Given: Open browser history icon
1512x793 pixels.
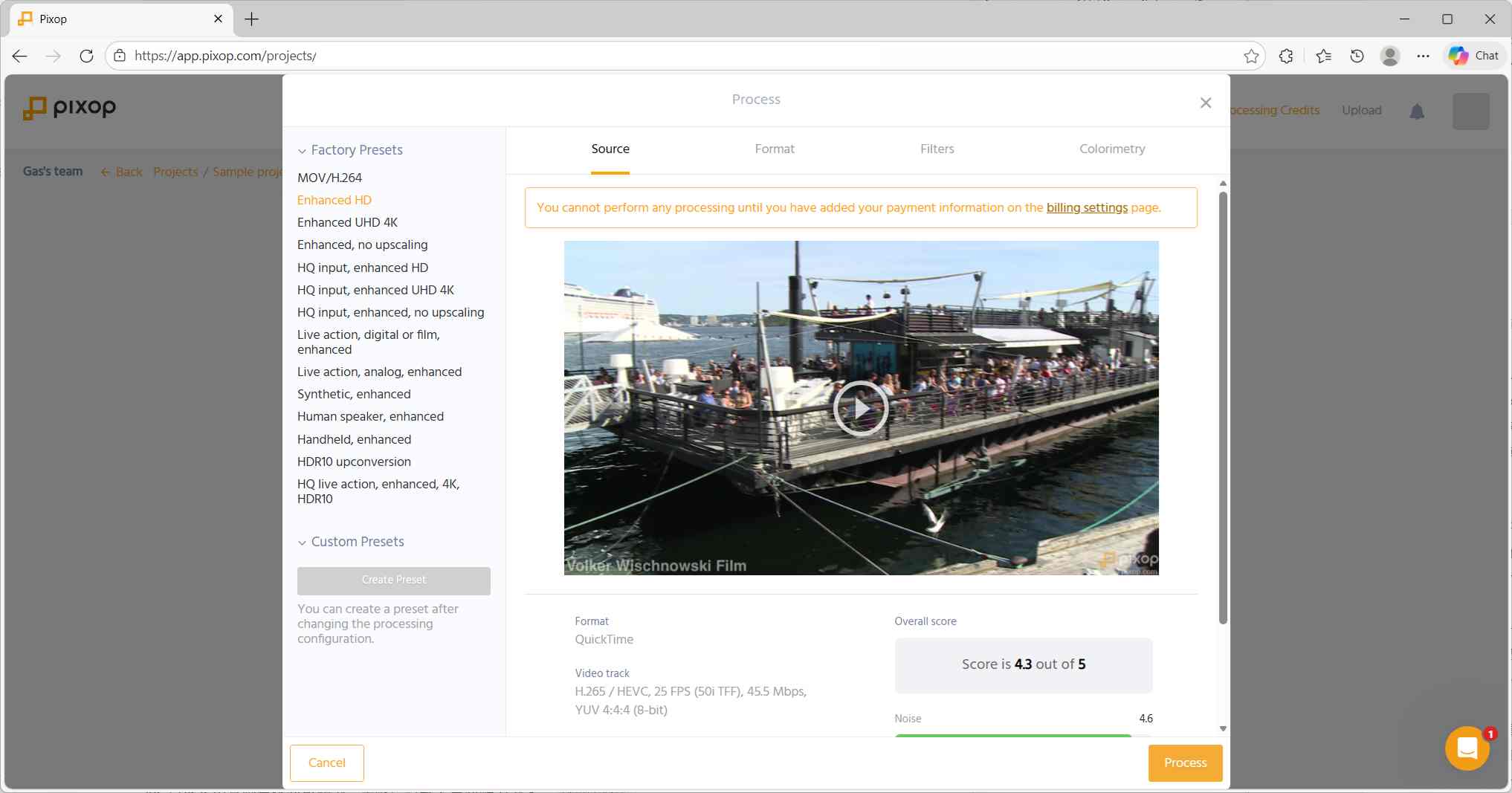Looking at the screenshot, I should tap(1357, 56).
